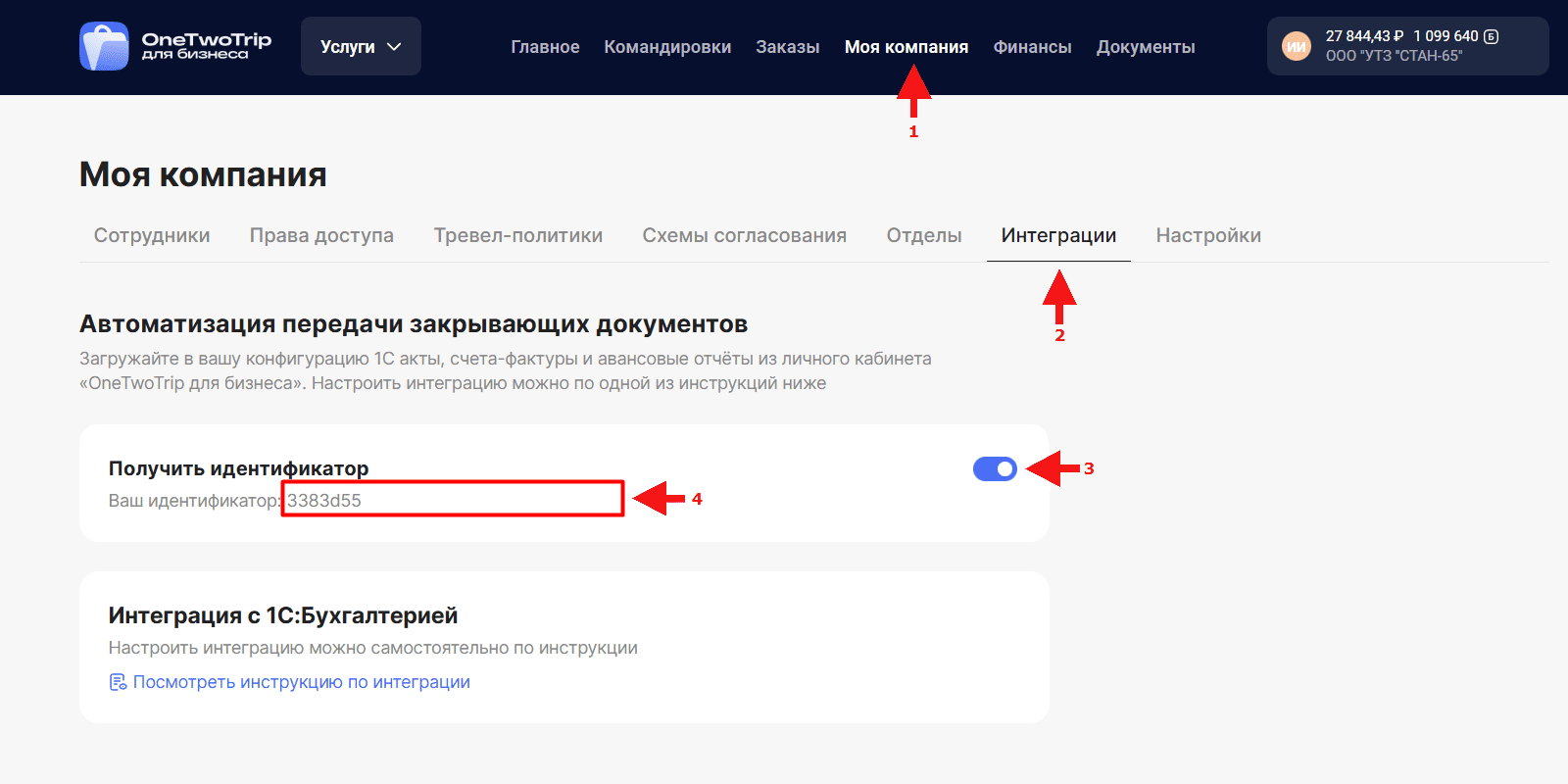The height and width of the screenshot is (784, 1568).
Task: Click the document icon beside instruction link
Action: point(118,682)
